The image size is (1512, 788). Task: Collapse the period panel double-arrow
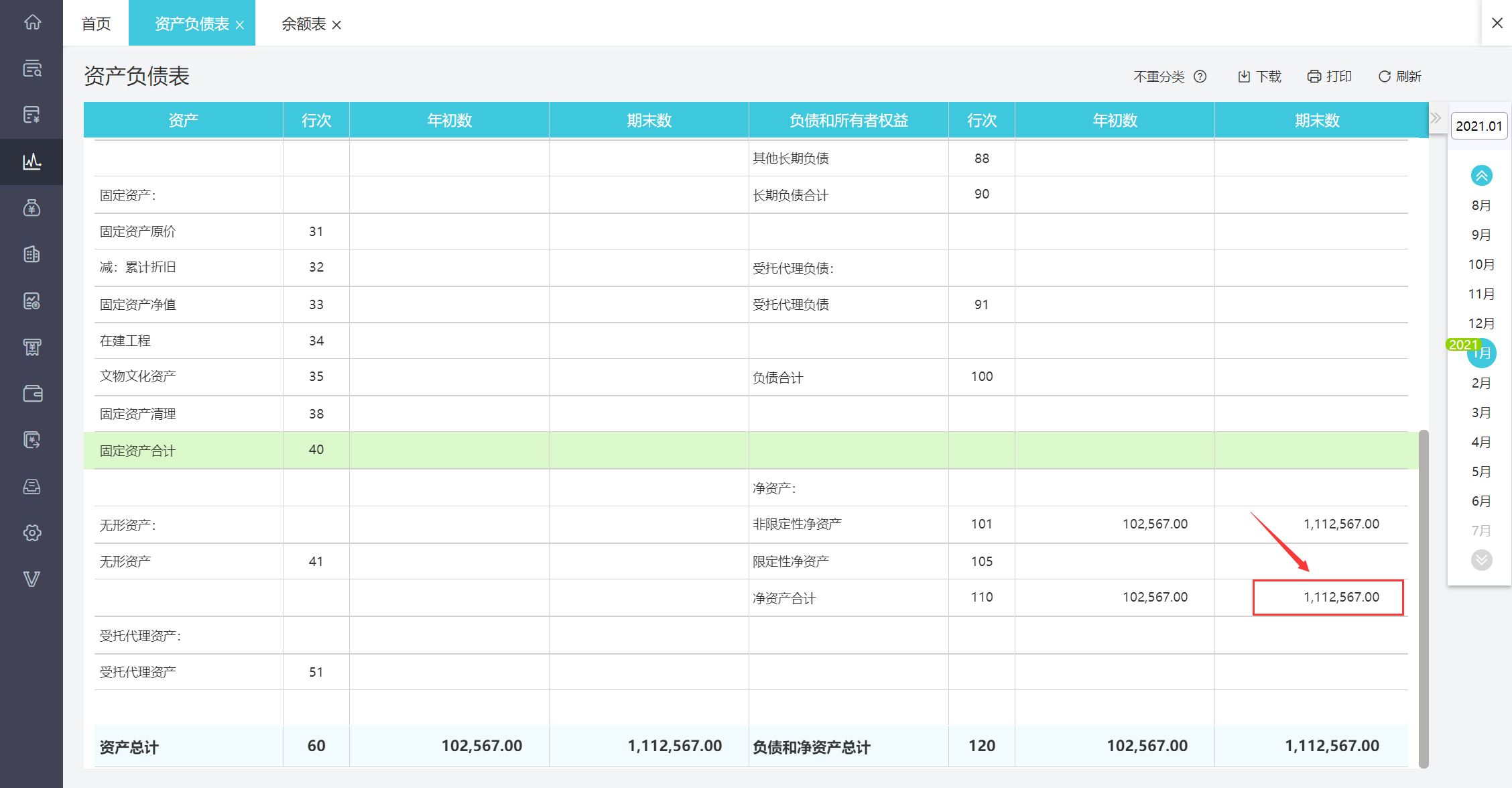coord(1436,119)
